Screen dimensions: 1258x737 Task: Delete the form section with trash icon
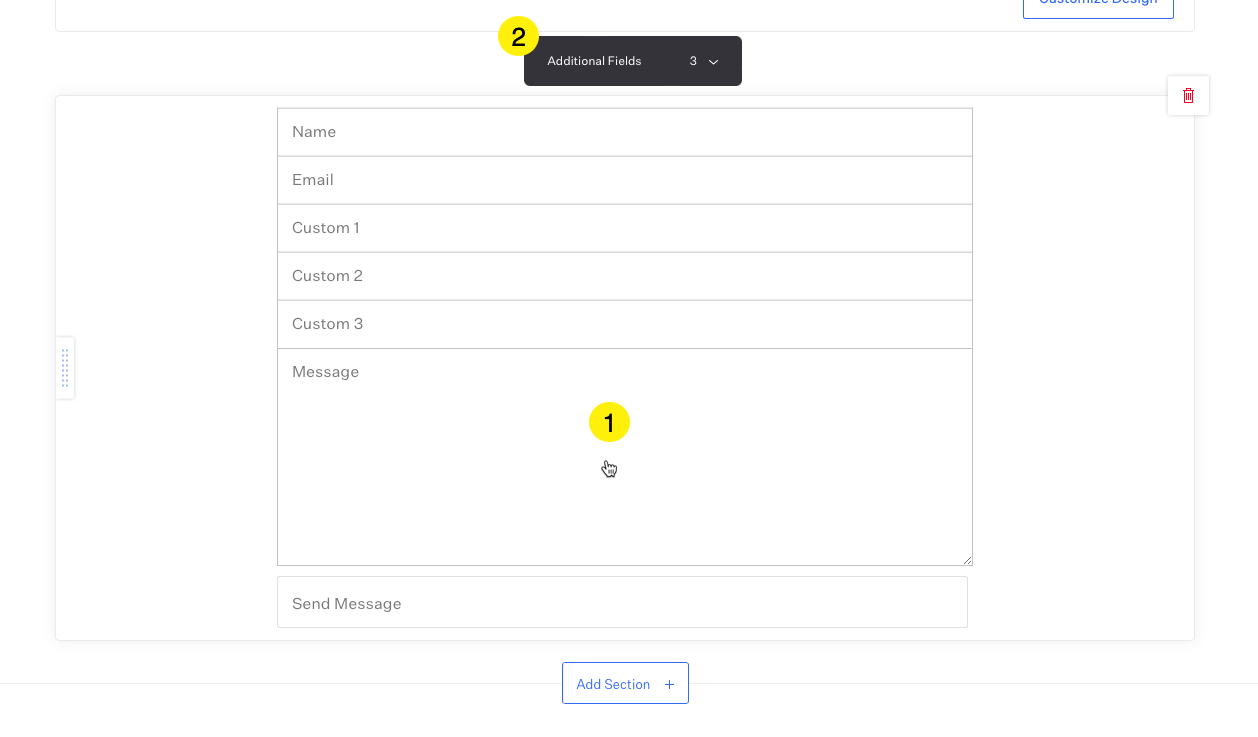point(1188,96)
